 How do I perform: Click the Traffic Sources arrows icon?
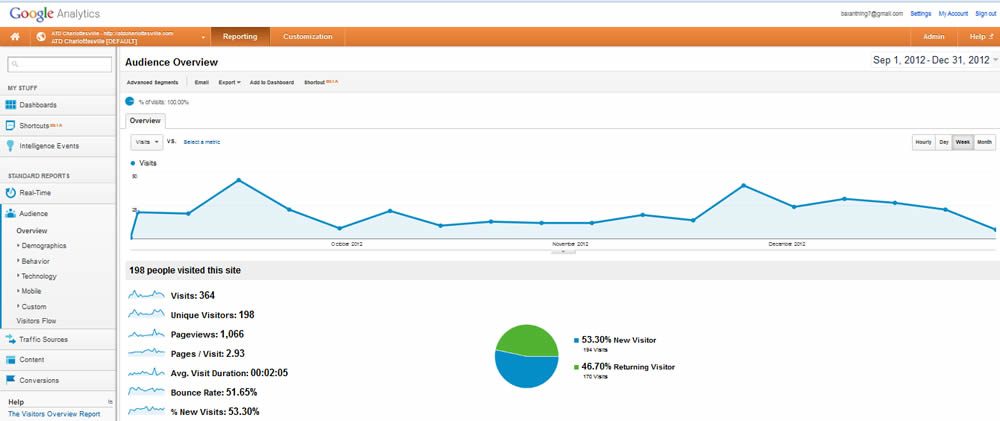click(11, 340)
